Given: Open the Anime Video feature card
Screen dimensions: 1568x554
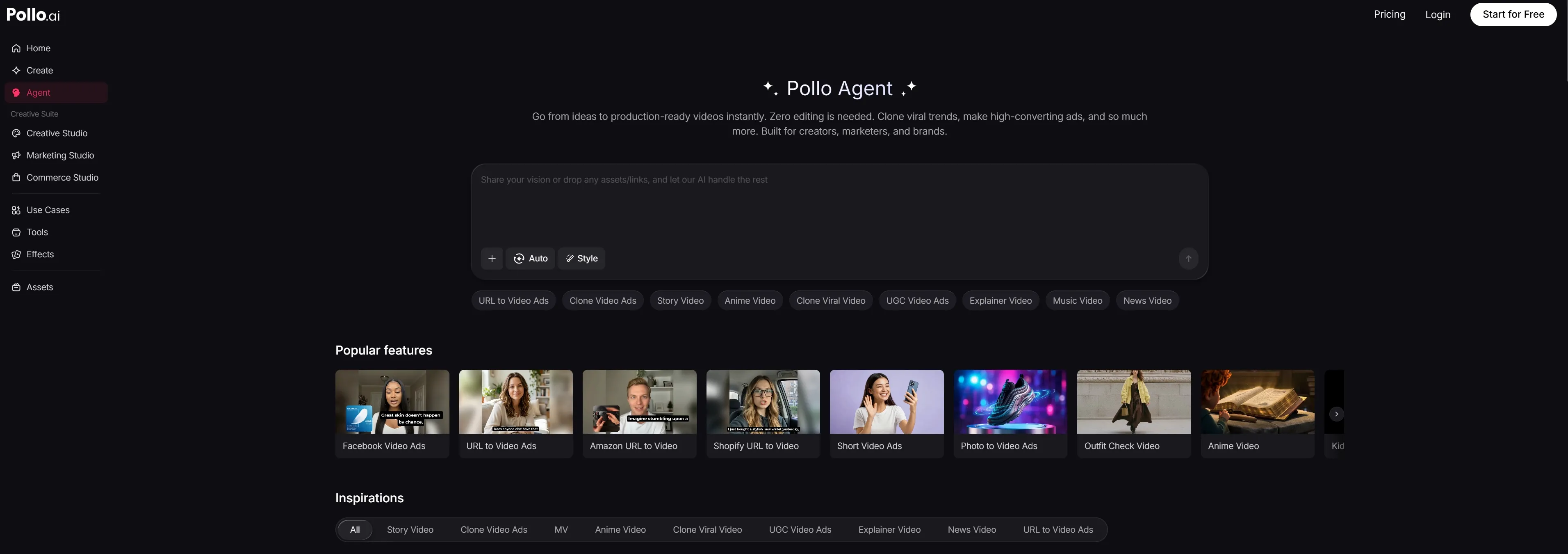Looking at the screenshot, I should [1257, 414].
